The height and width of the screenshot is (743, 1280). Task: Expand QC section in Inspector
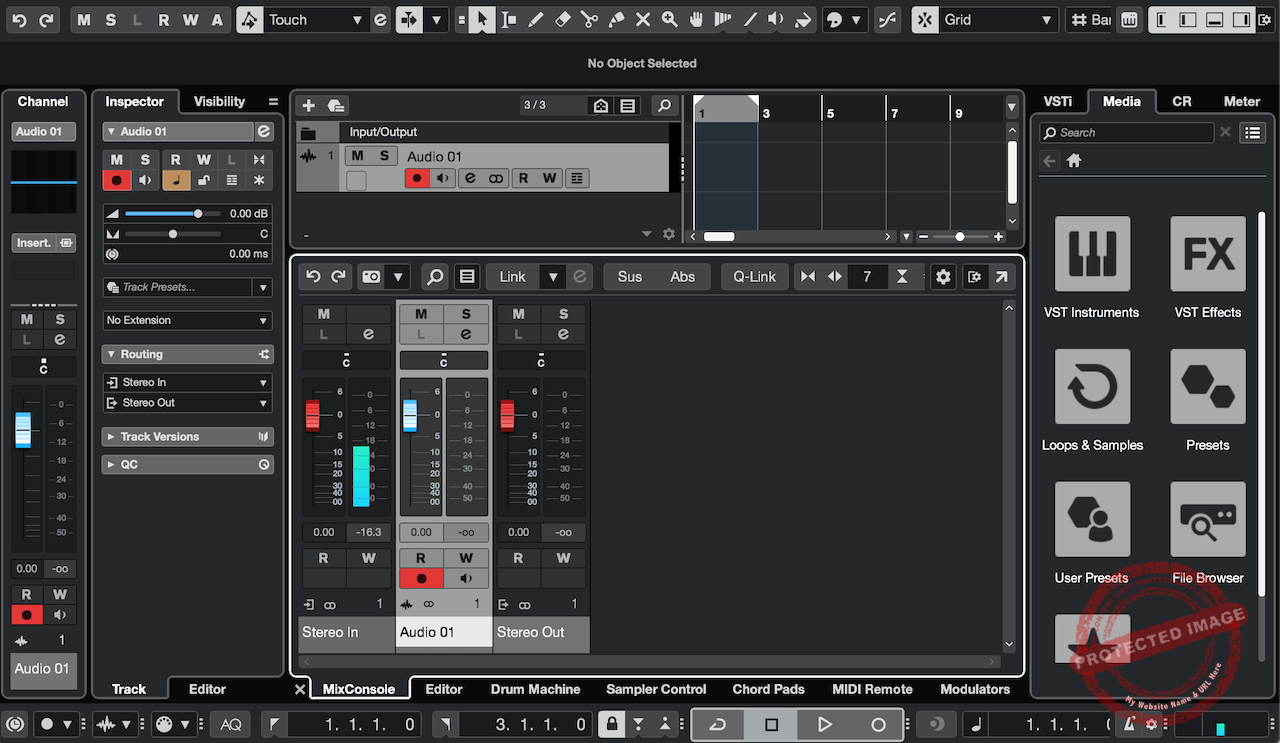[188, 464]
